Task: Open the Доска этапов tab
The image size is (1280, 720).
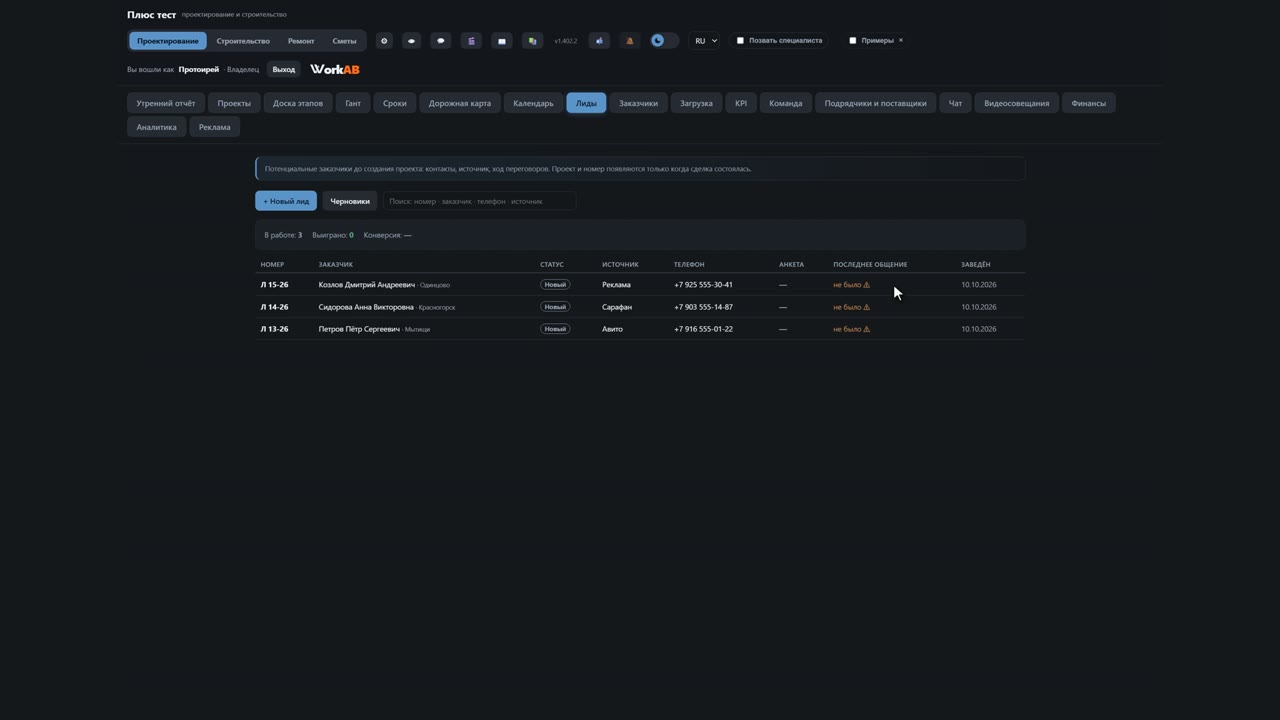Action: [298, 103]
